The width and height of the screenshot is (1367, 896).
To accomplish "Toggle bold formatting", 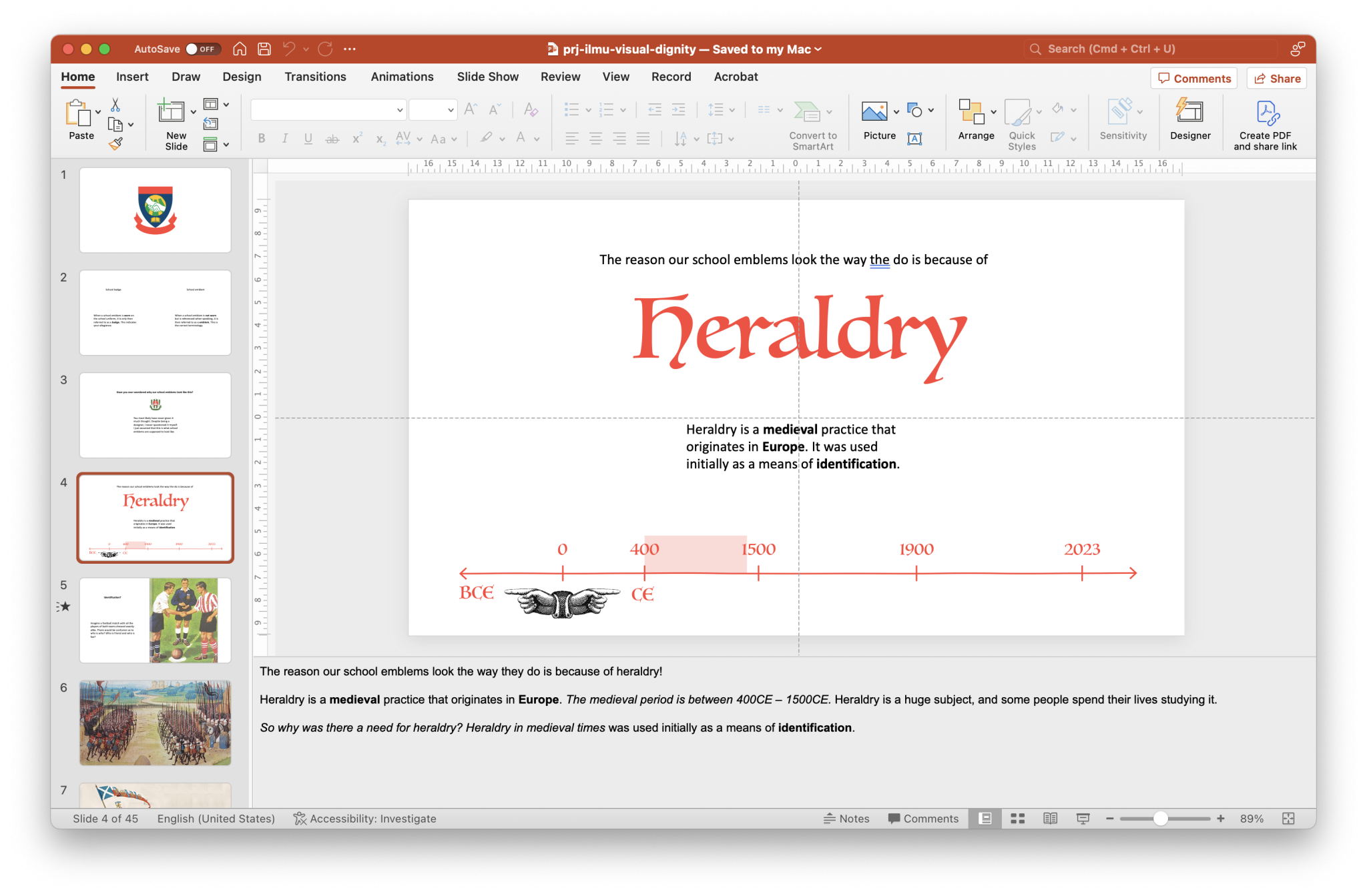I will coord(261,138).
